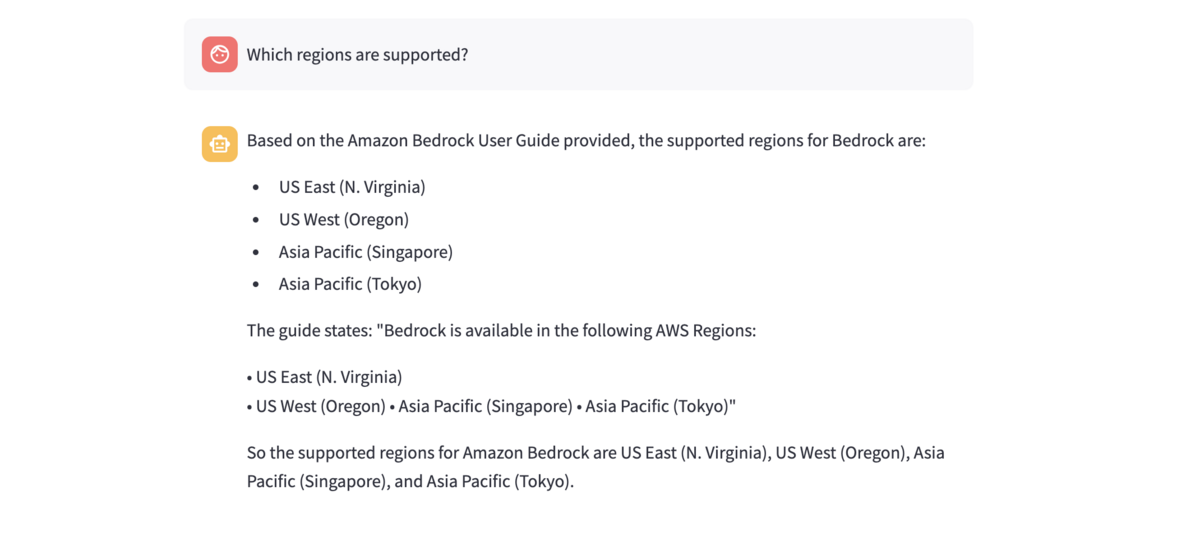
Task: Click the bullet dot before 'Asia Pacific (Tokyo)'
Action: click(256, 285)
